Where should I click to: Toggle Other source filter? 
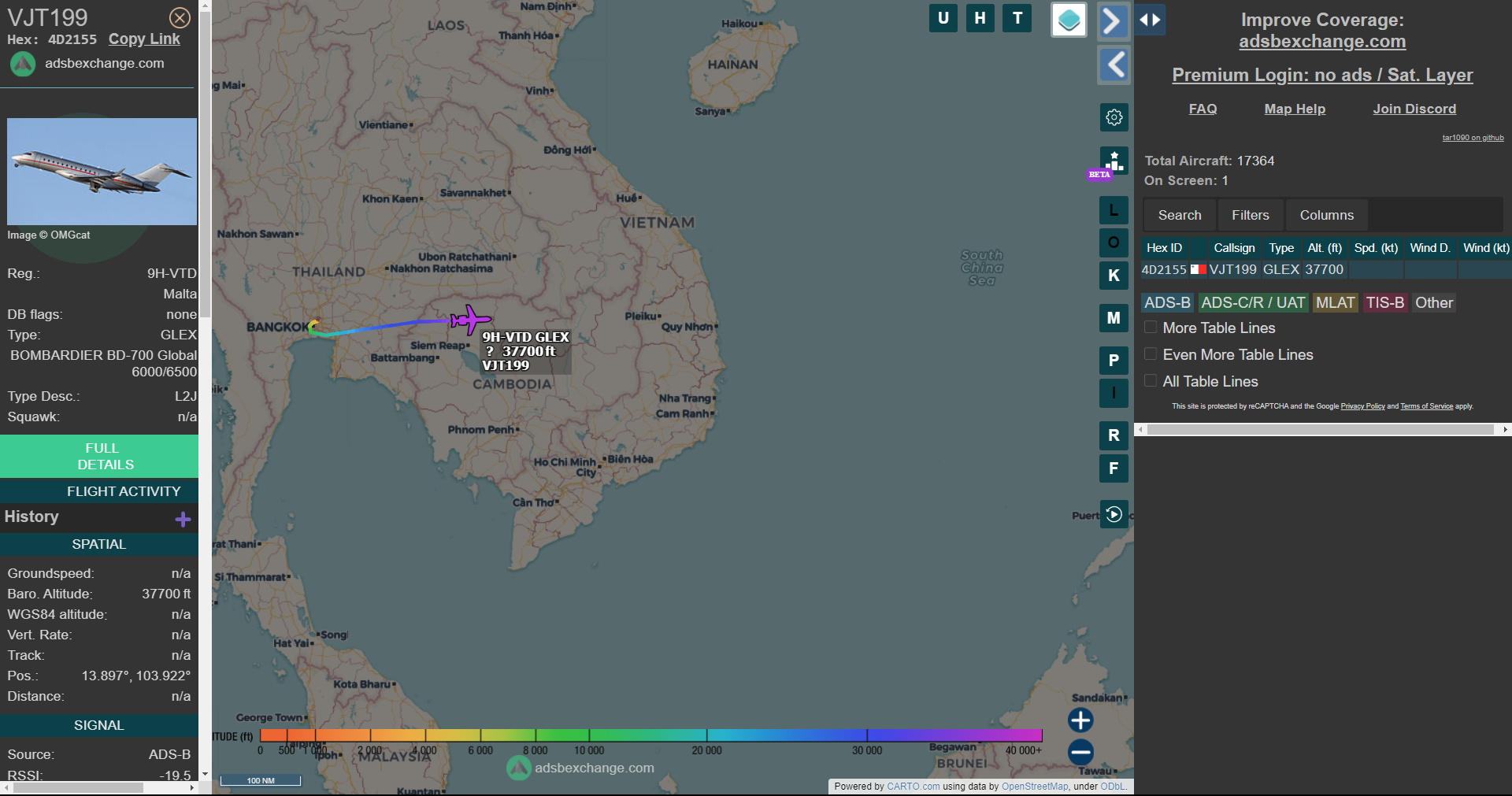tap(1433, 303)
